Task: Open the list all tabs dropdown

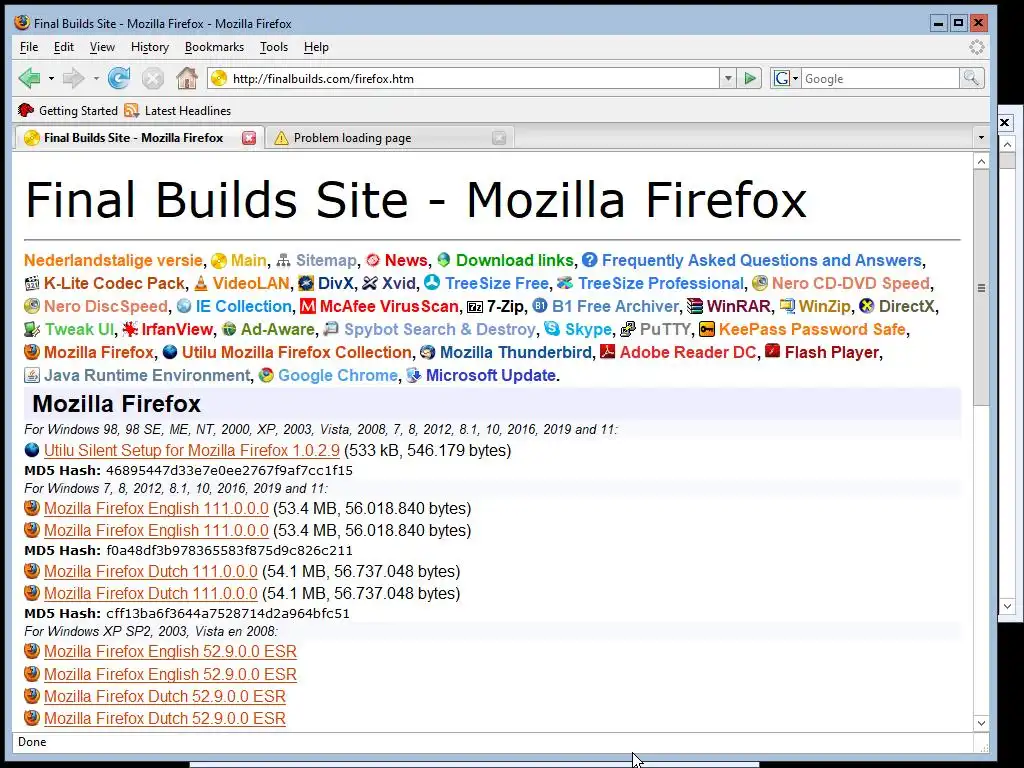Action: coord(981,138)
